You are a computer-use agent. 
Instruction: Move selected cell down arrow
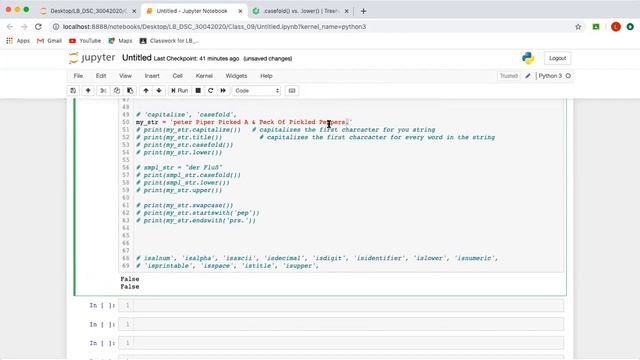point(159,91)
